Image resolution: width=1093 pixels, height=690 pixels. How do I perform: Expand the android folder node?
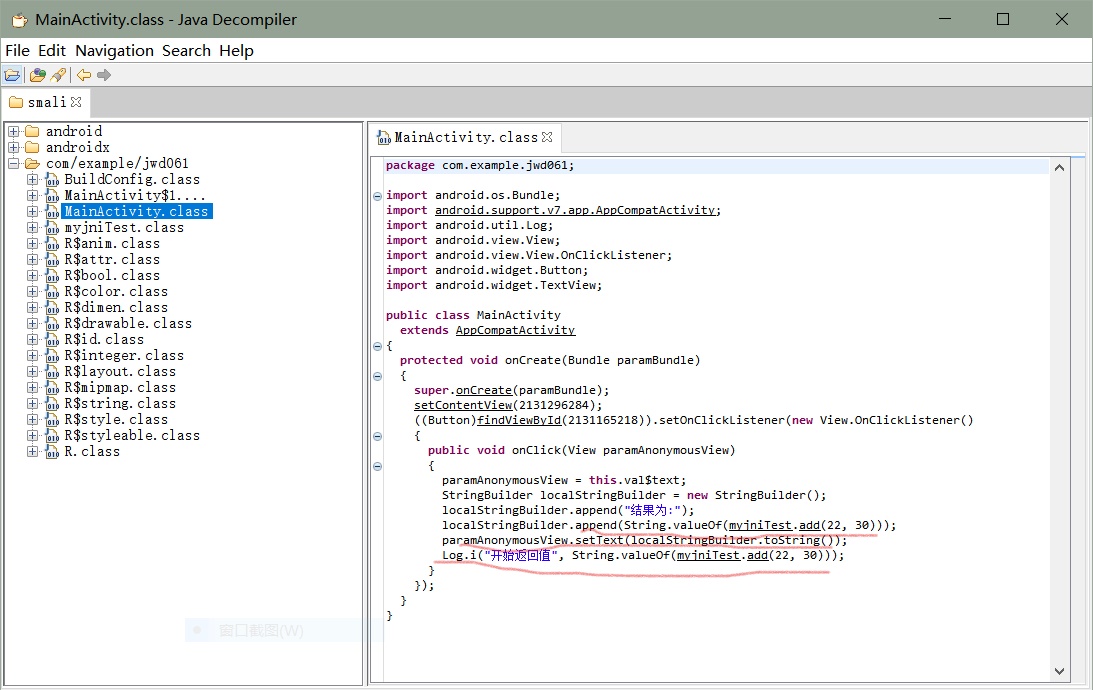tap(13, 132)
